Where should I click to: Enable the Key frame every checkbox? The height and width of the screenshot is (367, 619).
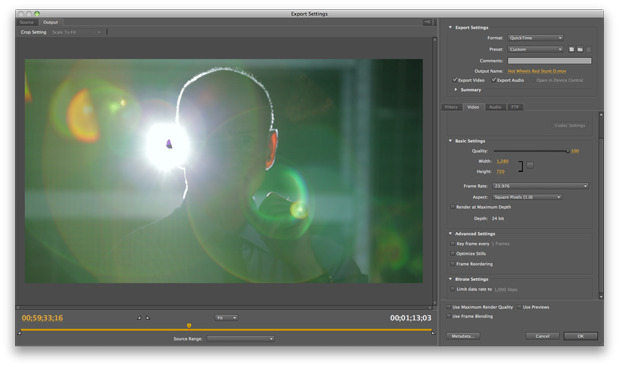coord(452,243)
